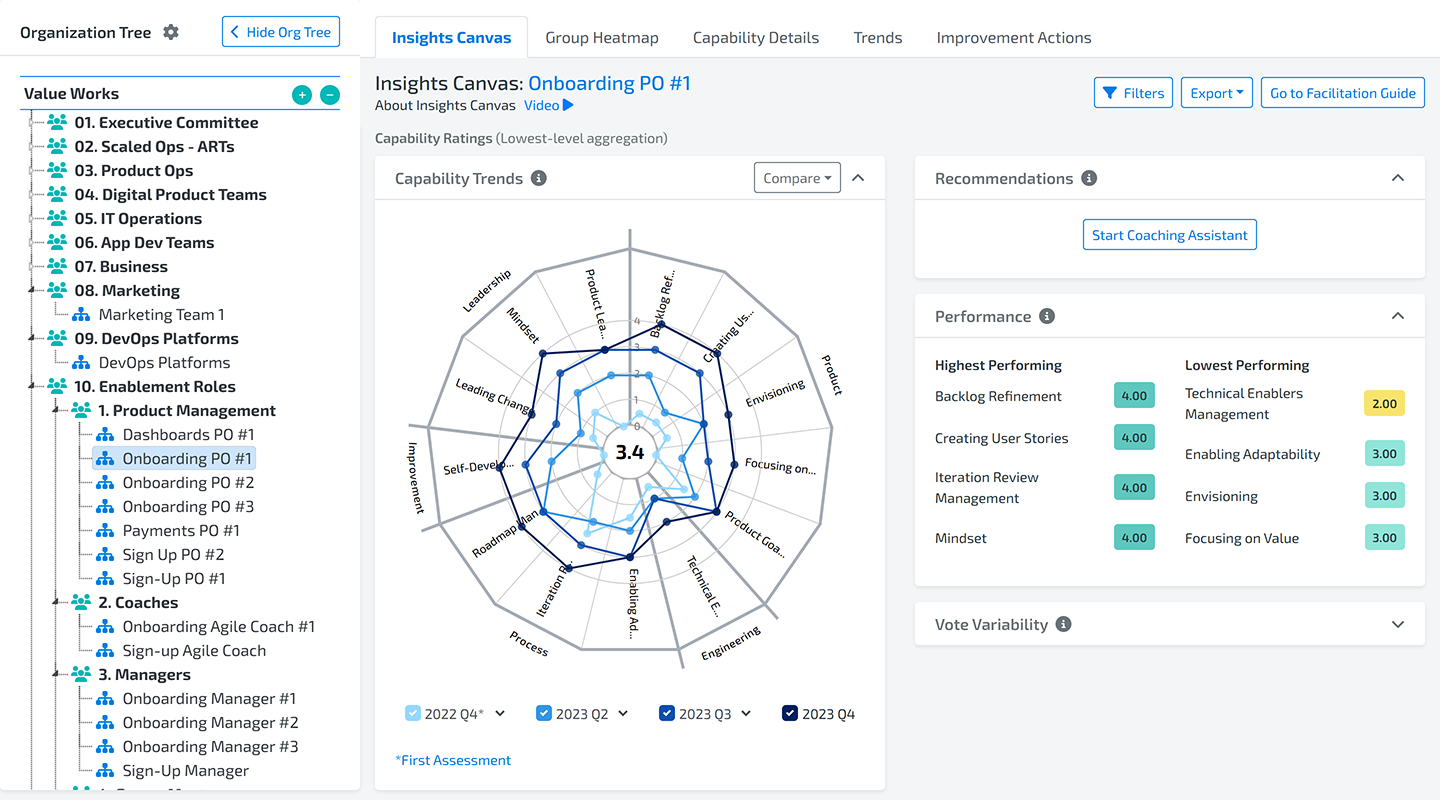The width and height of the screenshot is (1440, 800).
Task: Uncheck the 2022 Q4 assessment checkbox
Action: click(413, 713)
